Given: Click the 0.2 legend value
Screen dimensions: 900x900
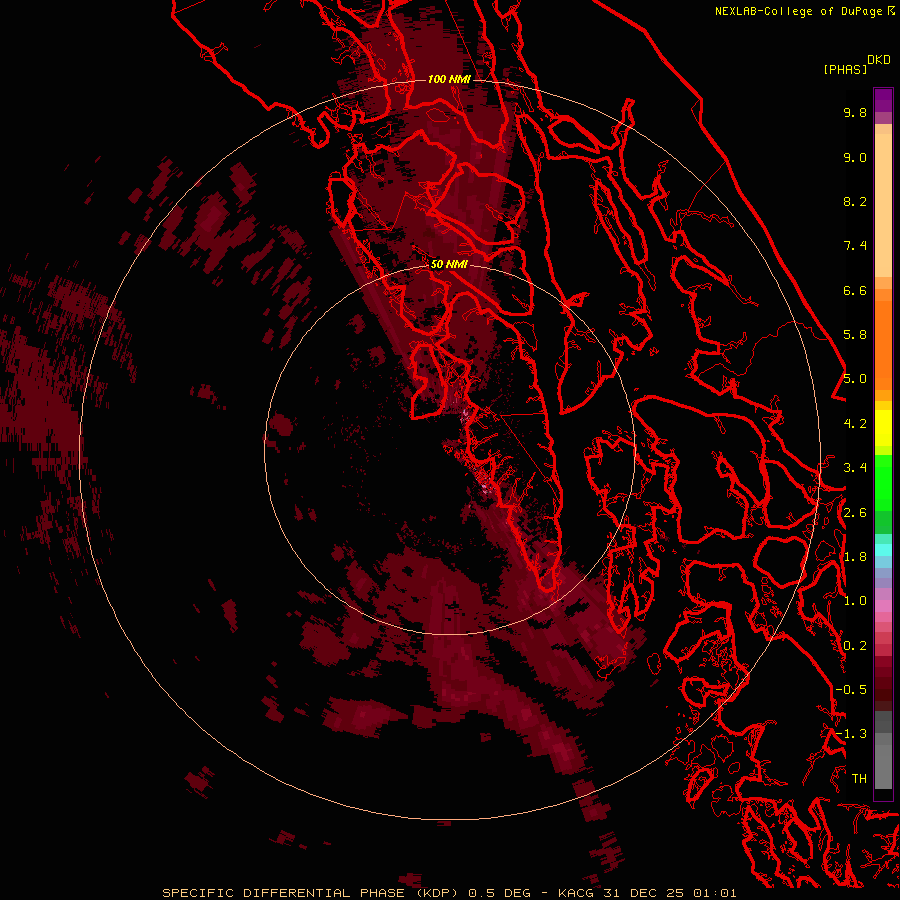Looking at the screenshot, I should 855,646.
